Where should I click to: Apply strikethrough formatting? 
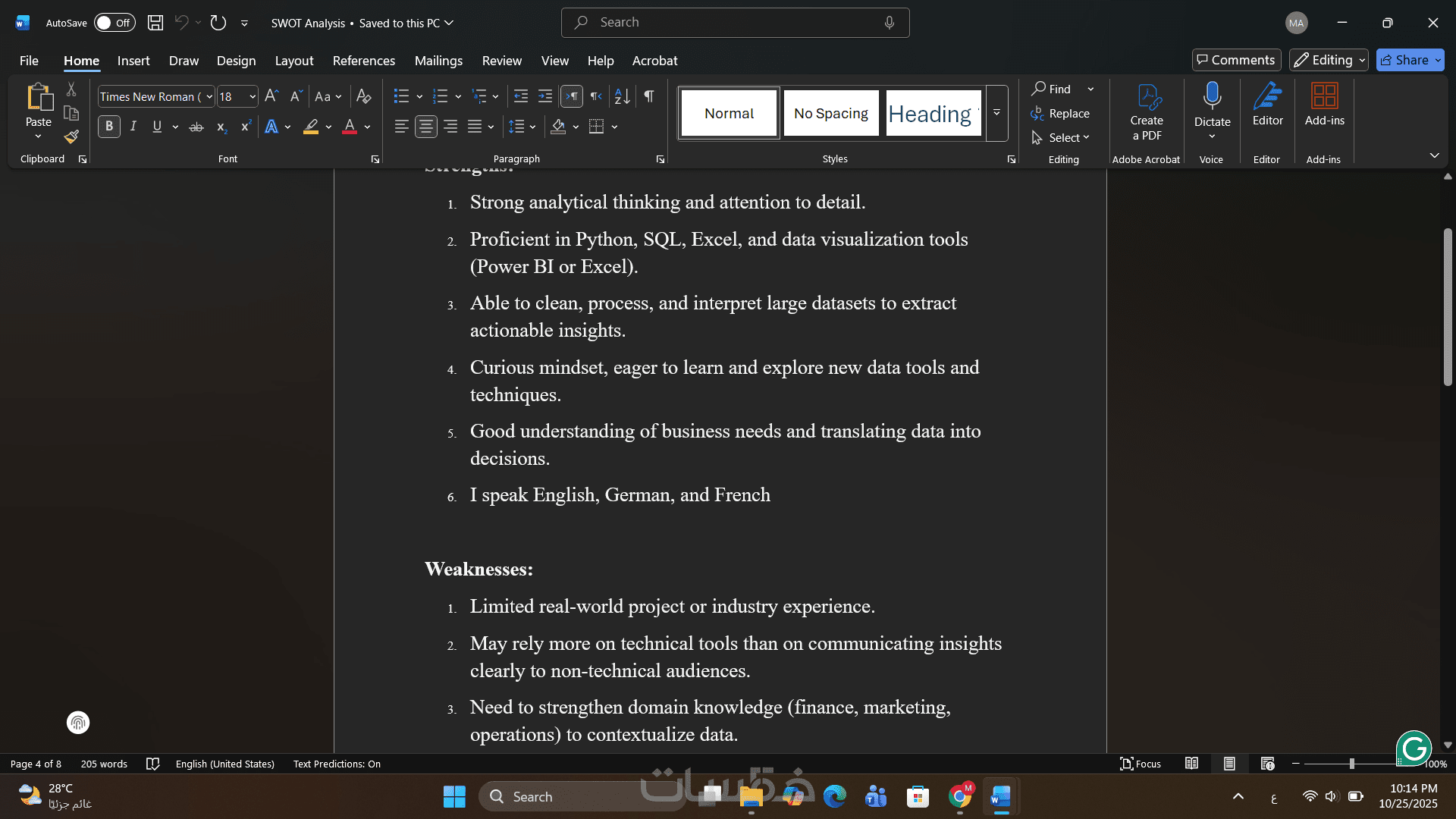pos(196,127)
